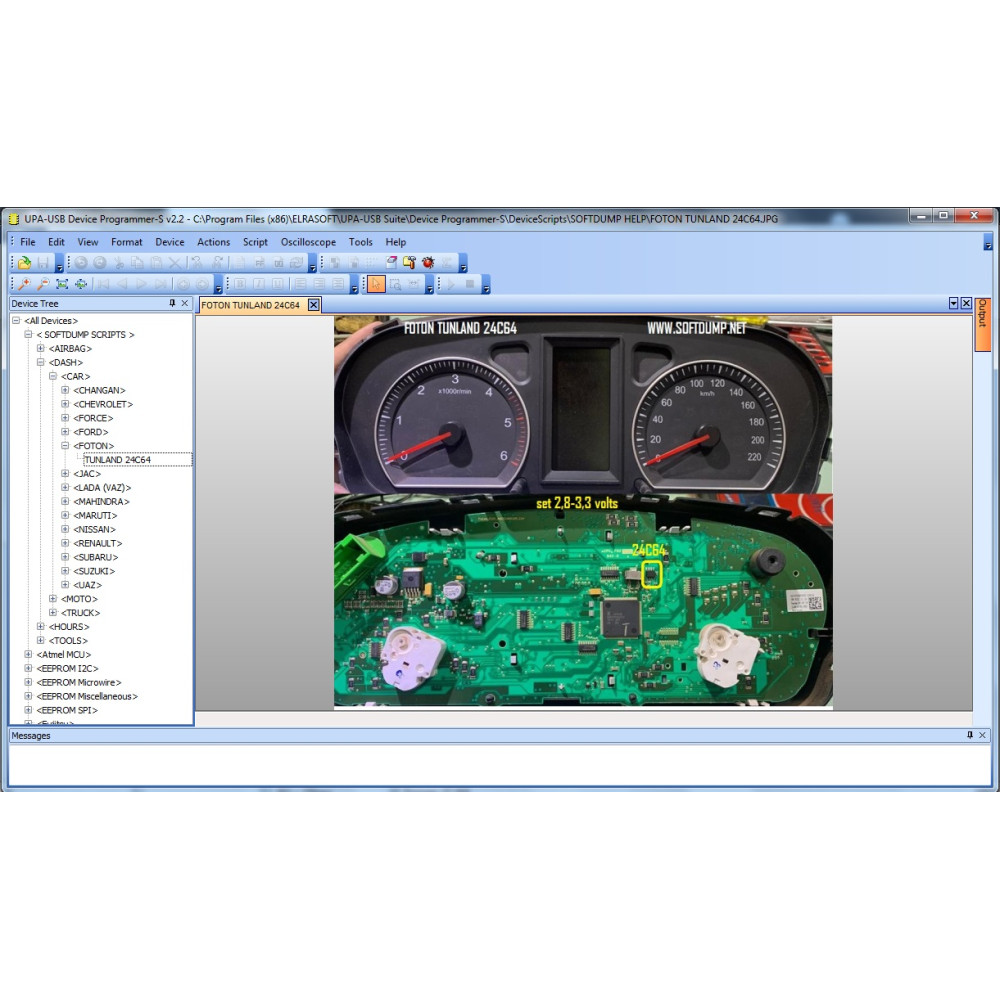Click the FOTON TUNLAND dashboard image

(583, 512)
